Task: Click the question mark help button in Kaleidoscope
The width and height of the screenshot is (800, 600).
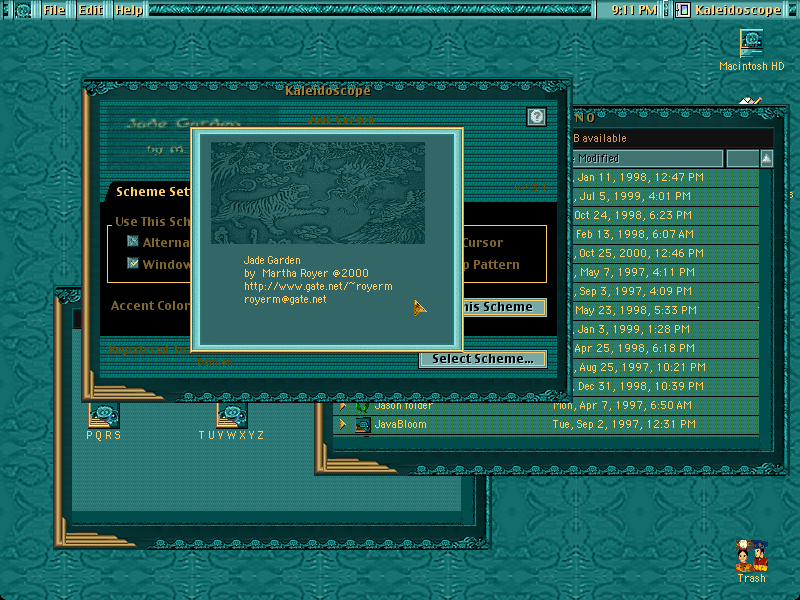Action: click(x=536, y=117)
